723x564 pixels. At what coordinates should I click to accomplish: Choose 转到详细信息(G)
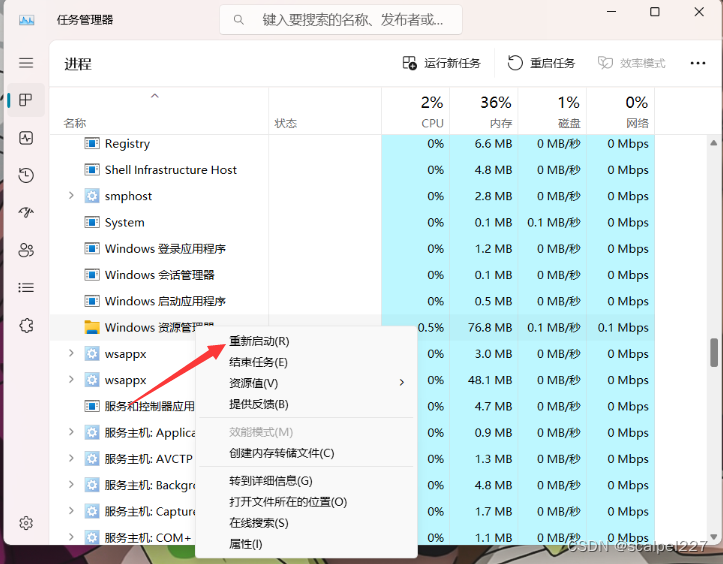(x=271, y=481)
